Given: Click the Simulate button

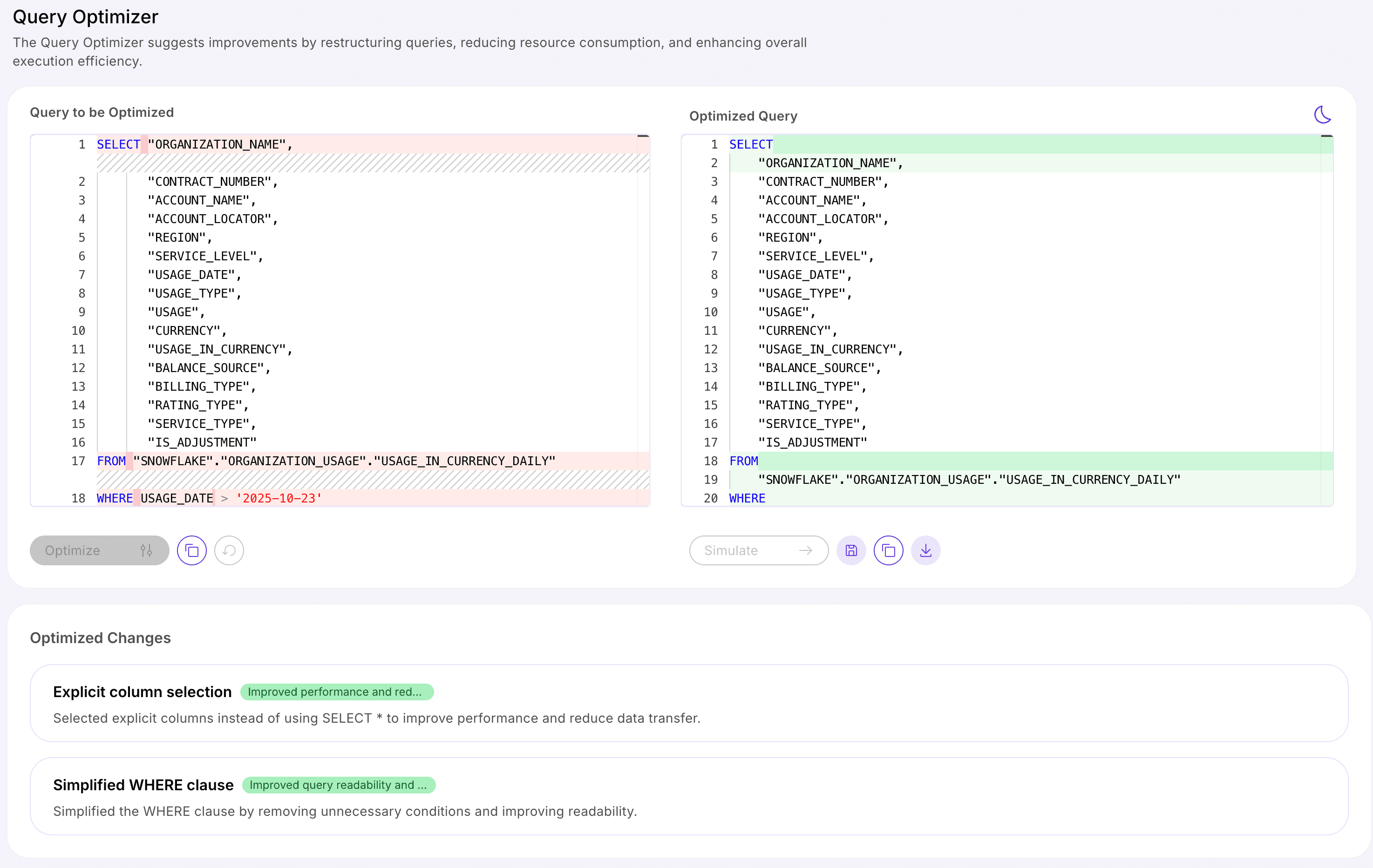Looking at the screenshot, I should pos(758,550).
